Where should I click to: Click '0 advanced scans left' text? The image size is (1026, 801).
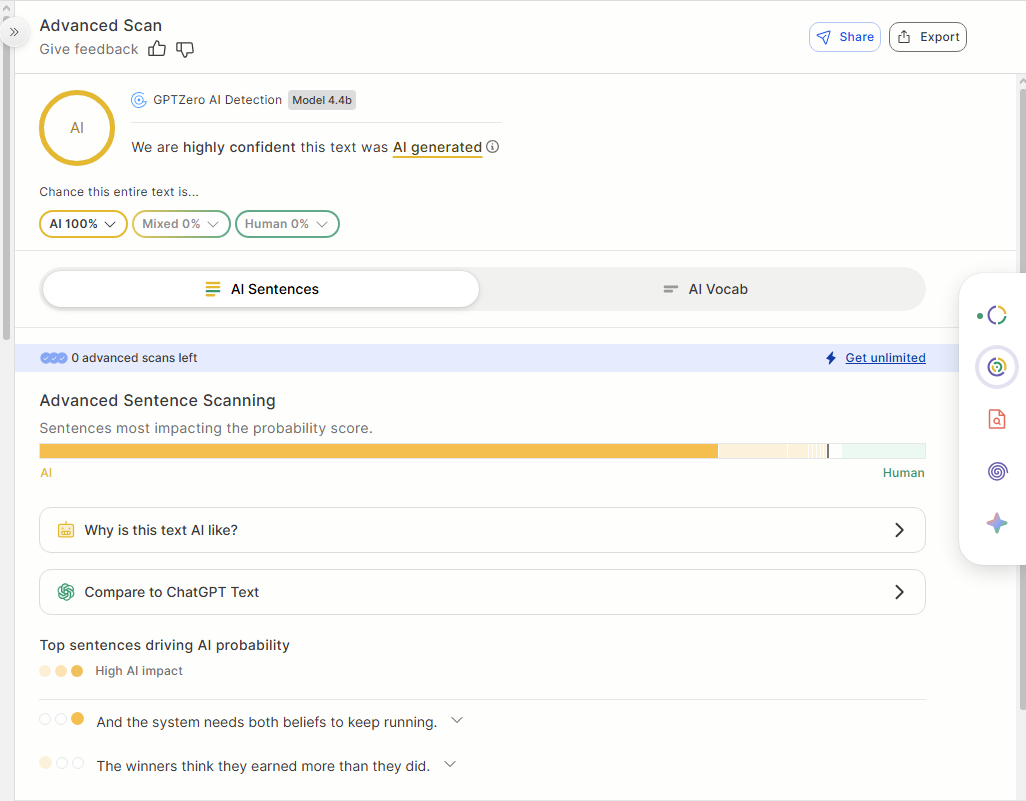pyautogui.click(x=134, y=358)
